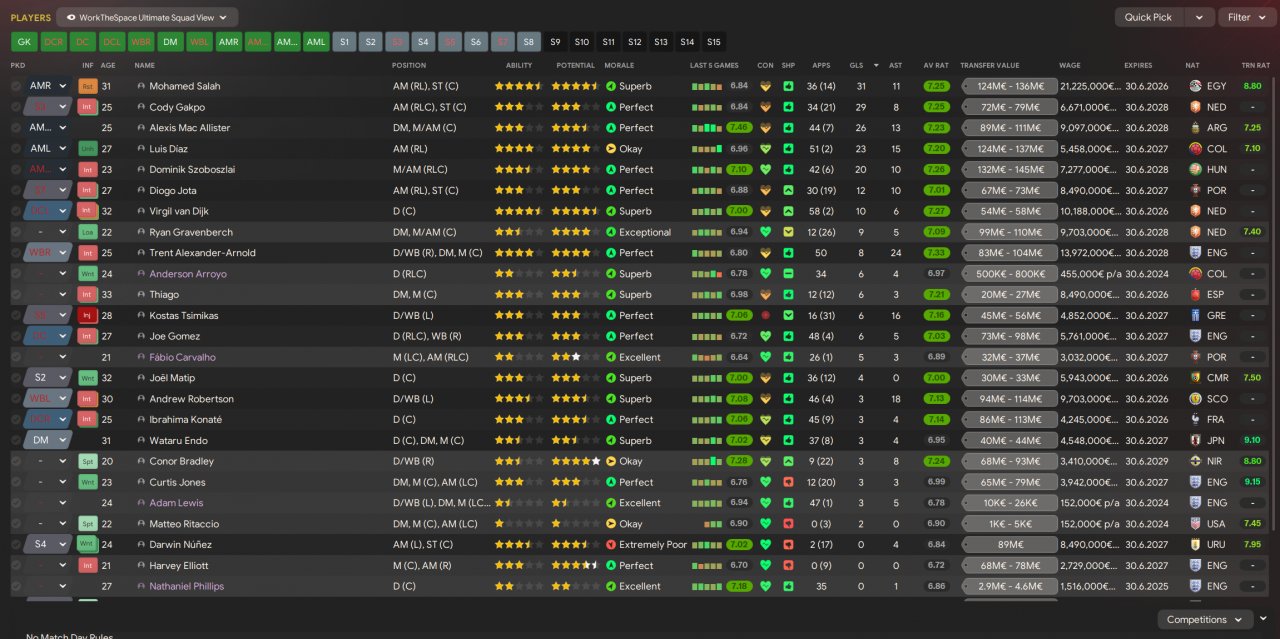
Task: Click Luis Díaz's Unh status badge
Action: (88, 149)
